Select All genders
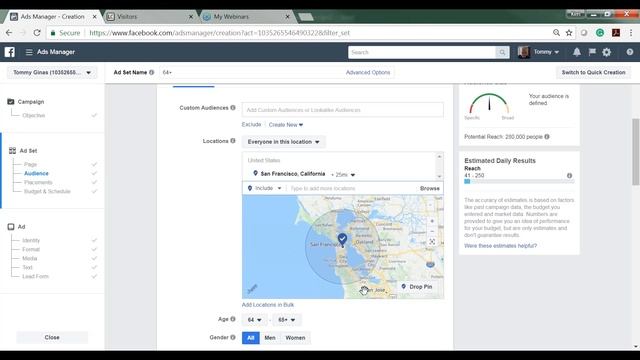Image resolution: width=640 pixels, height=360 pixels. tap(251, 338)
